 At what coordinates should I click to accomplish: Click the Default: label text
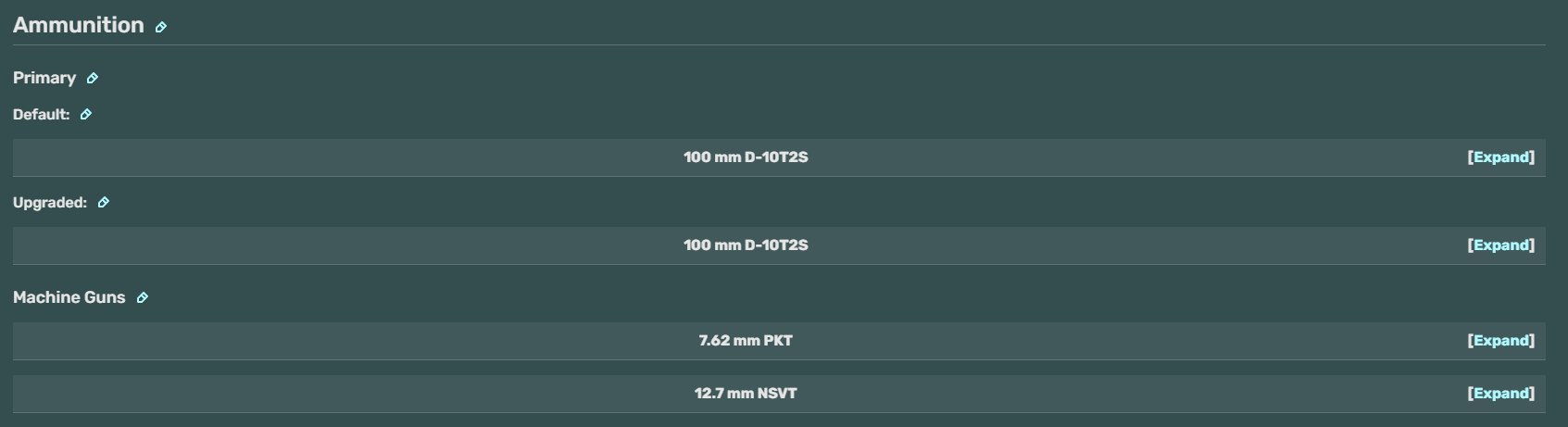tap(42, 115)
